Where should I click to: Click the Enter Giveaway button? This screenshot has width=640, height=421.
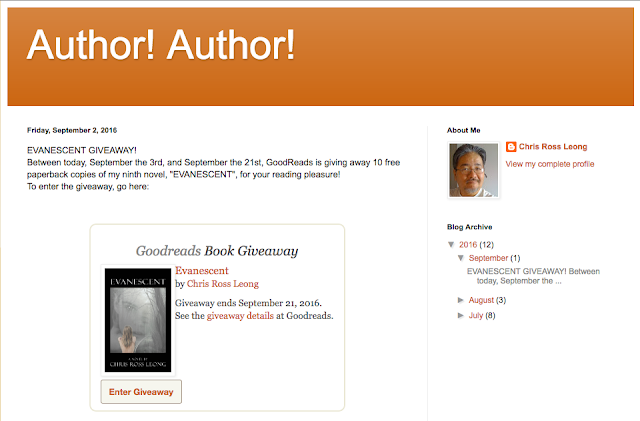tap(141, 392)
